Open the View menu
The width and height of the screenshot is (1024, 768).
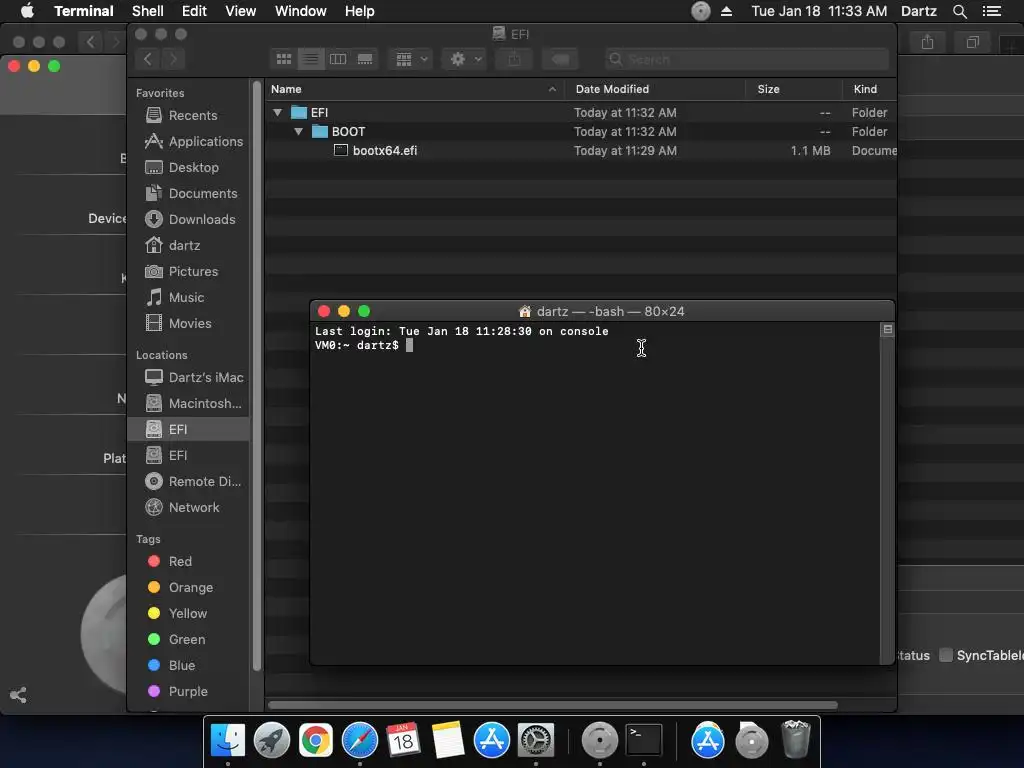click(x=240, y=11)
